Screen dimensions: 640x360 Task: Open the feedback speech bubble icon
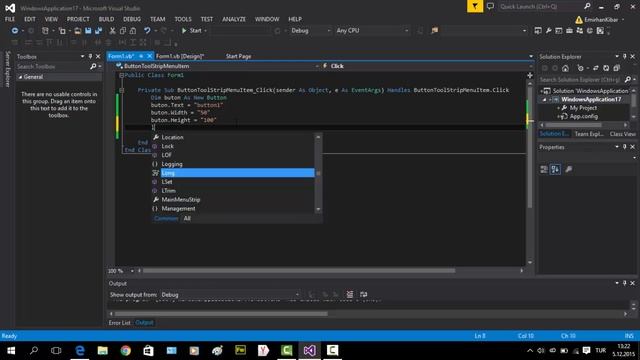490,6
